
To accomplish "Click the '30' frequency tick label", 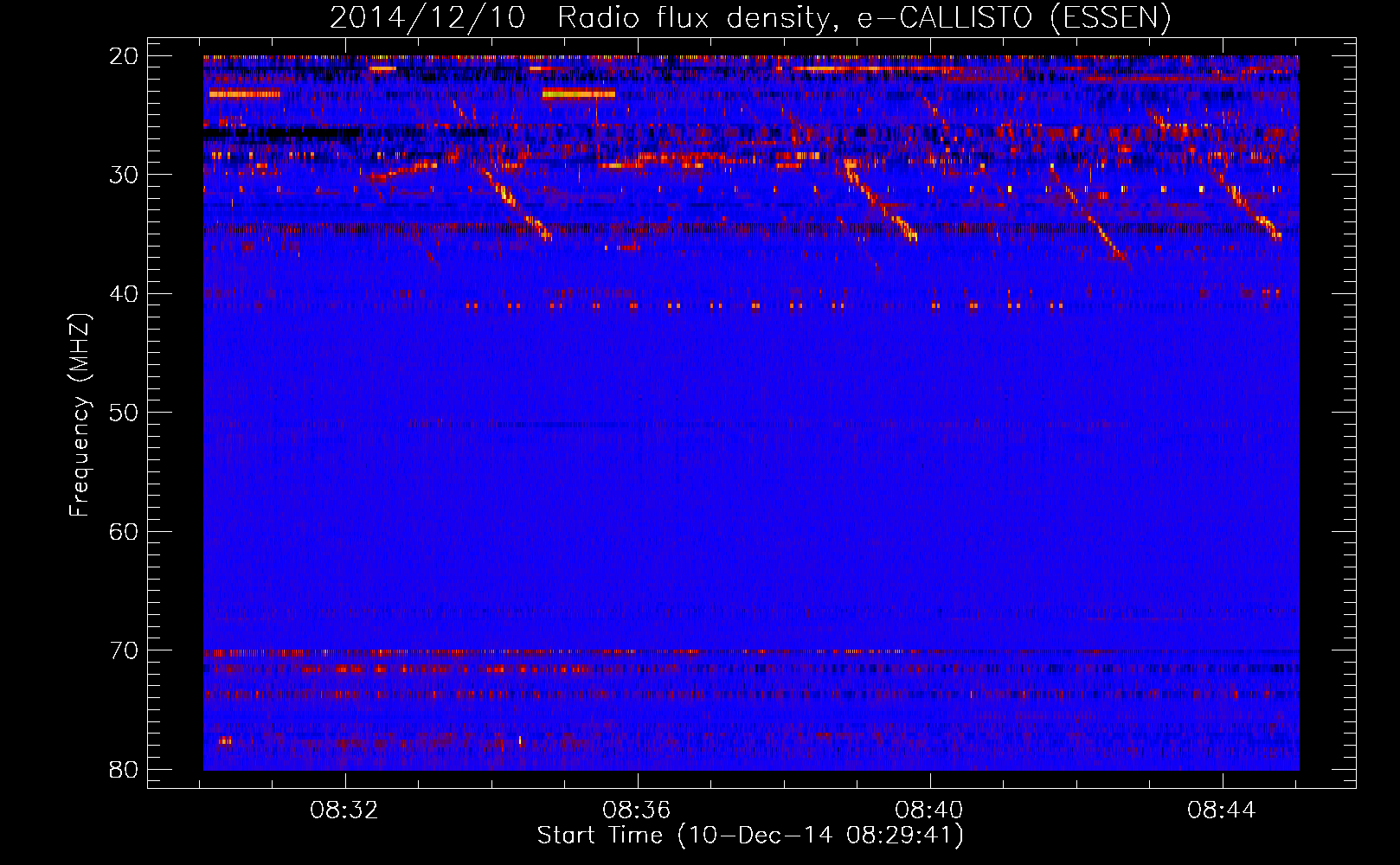I will pos(124,175).
